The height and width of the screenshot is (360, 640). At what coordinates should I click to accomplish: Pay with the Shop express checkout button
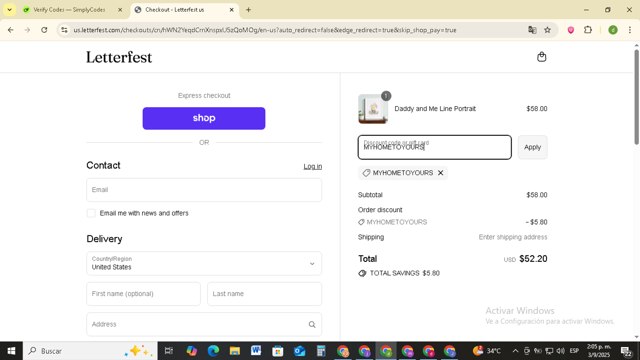coord(204,118)
